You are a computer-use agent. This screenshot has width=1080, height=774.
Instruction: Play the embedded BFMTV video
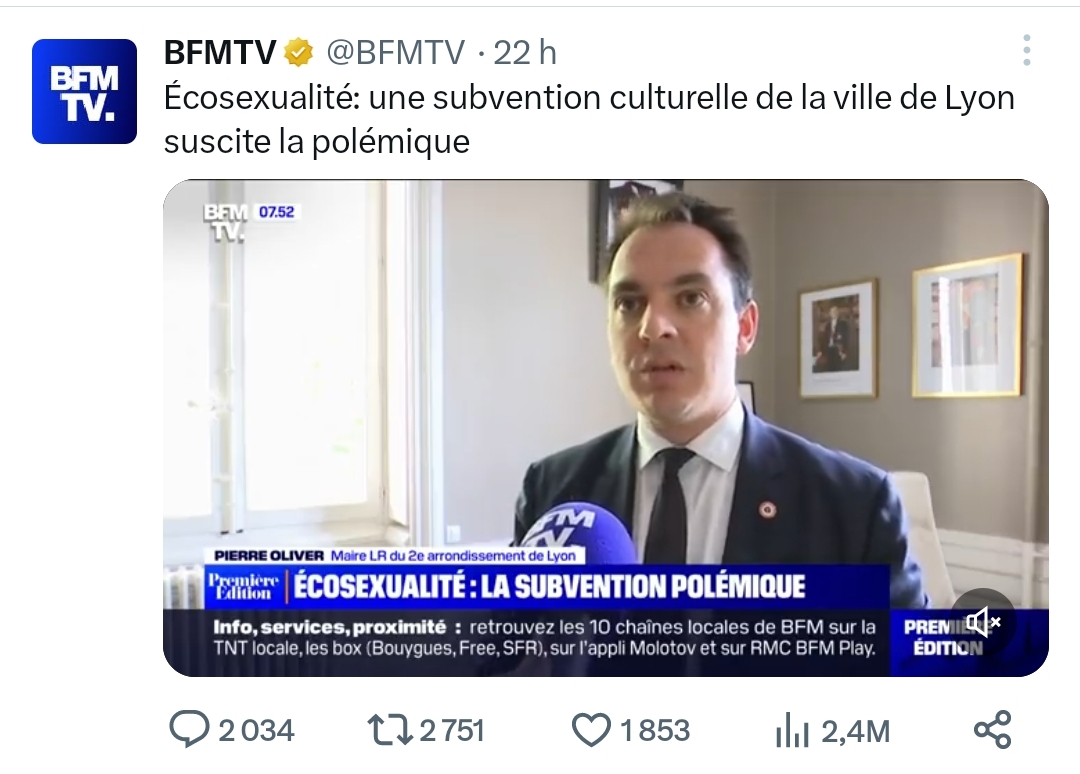pyautogui.click(x=606, y=428)
